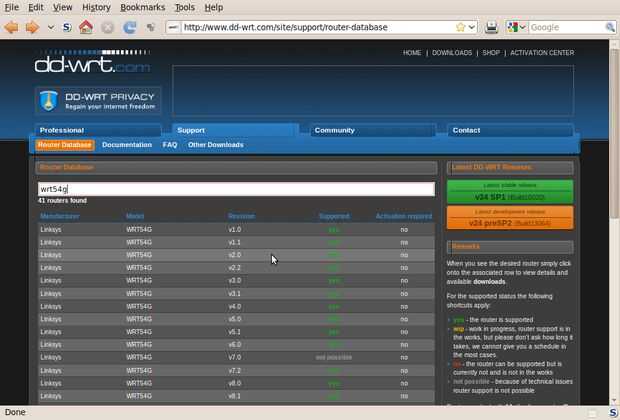Image resolution: width=620 pixels, height=420 pixels.
Task: Go back with the orange Back arrow
Action: click(x=11, y=27)
